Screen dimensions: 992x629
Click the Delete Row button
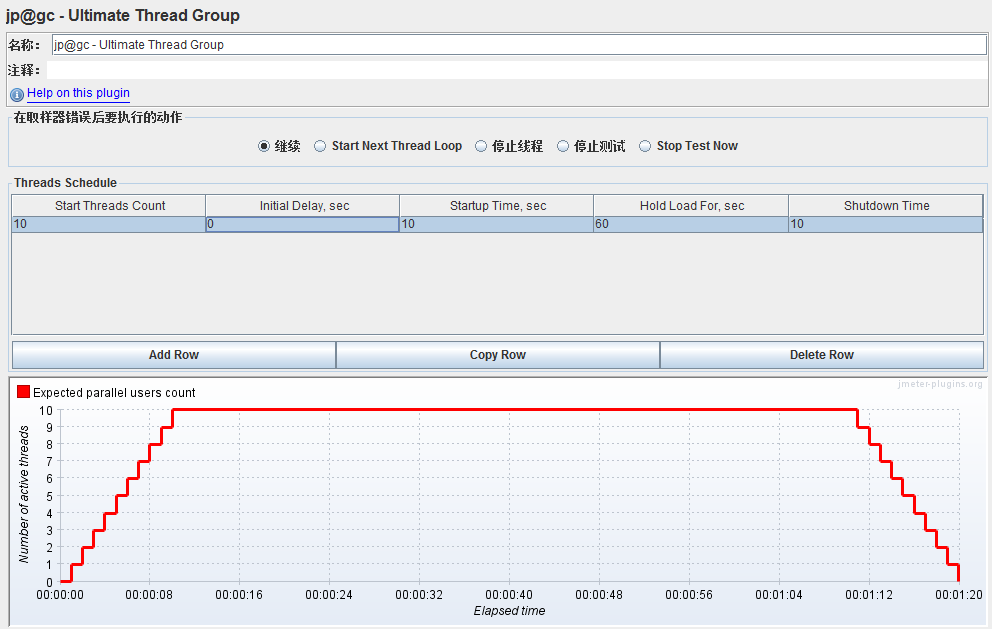pos(822,355)
